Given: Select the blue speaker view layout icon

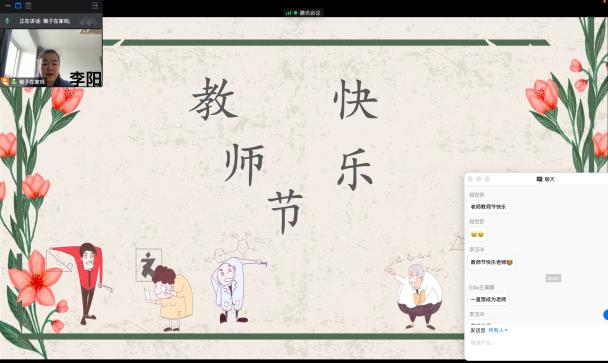Looking at the screenshot, I should coord(18,5).
